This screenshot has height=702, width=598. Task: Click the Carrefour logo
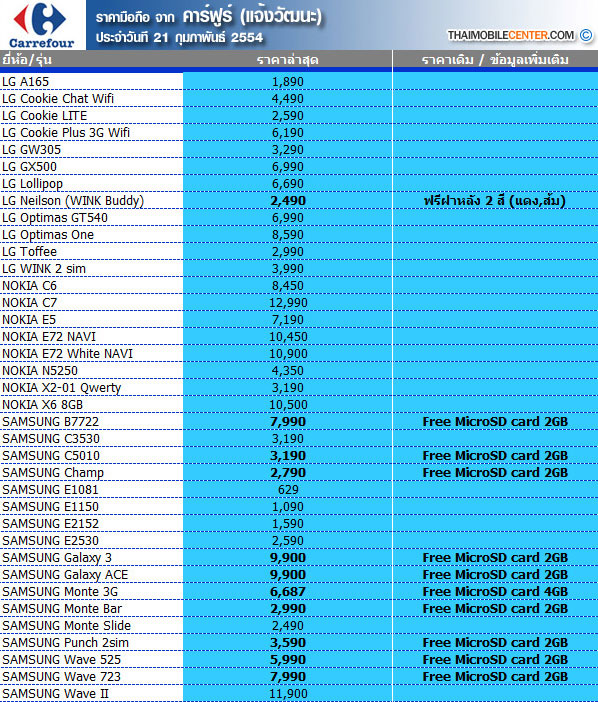click(42, 25)
